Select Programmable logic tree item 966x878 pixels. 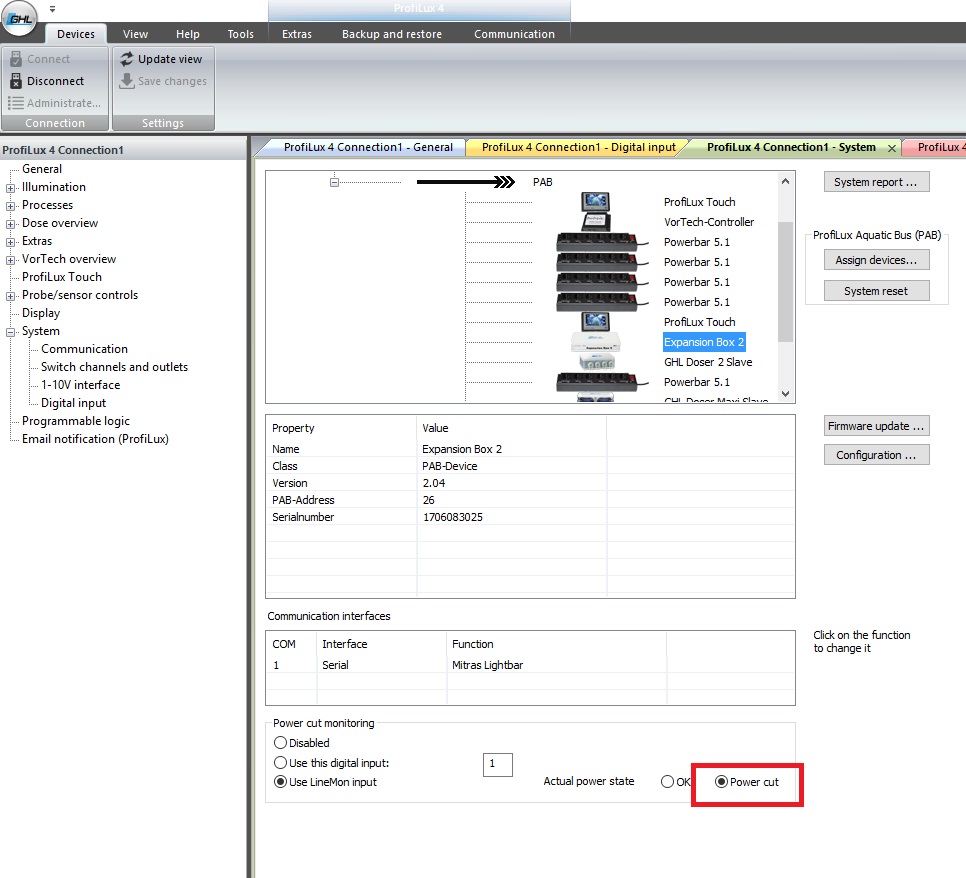(x=76, y=421)
